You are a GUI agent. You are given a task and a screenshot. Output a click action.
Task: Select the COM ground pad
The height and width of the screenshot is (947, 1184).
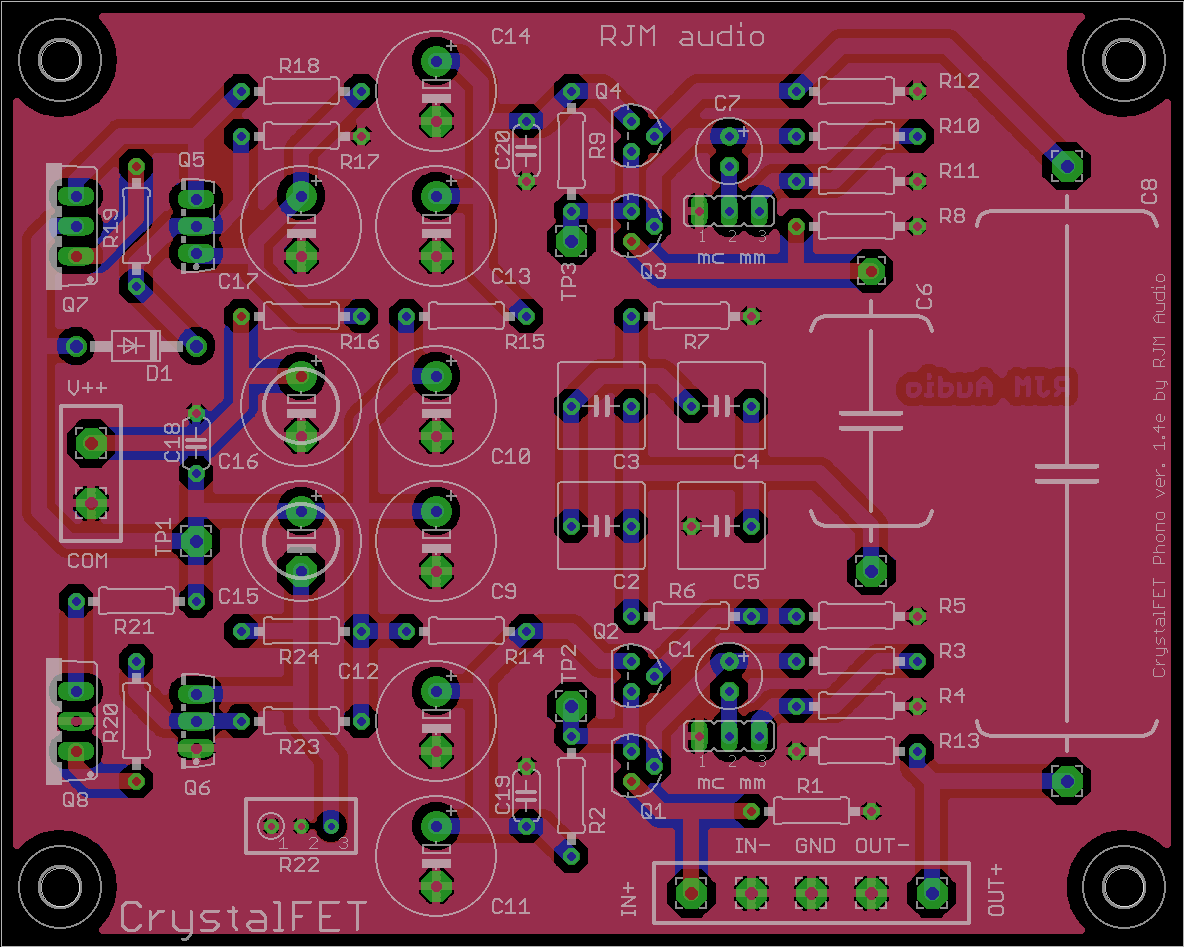click(x=91, y=502)
